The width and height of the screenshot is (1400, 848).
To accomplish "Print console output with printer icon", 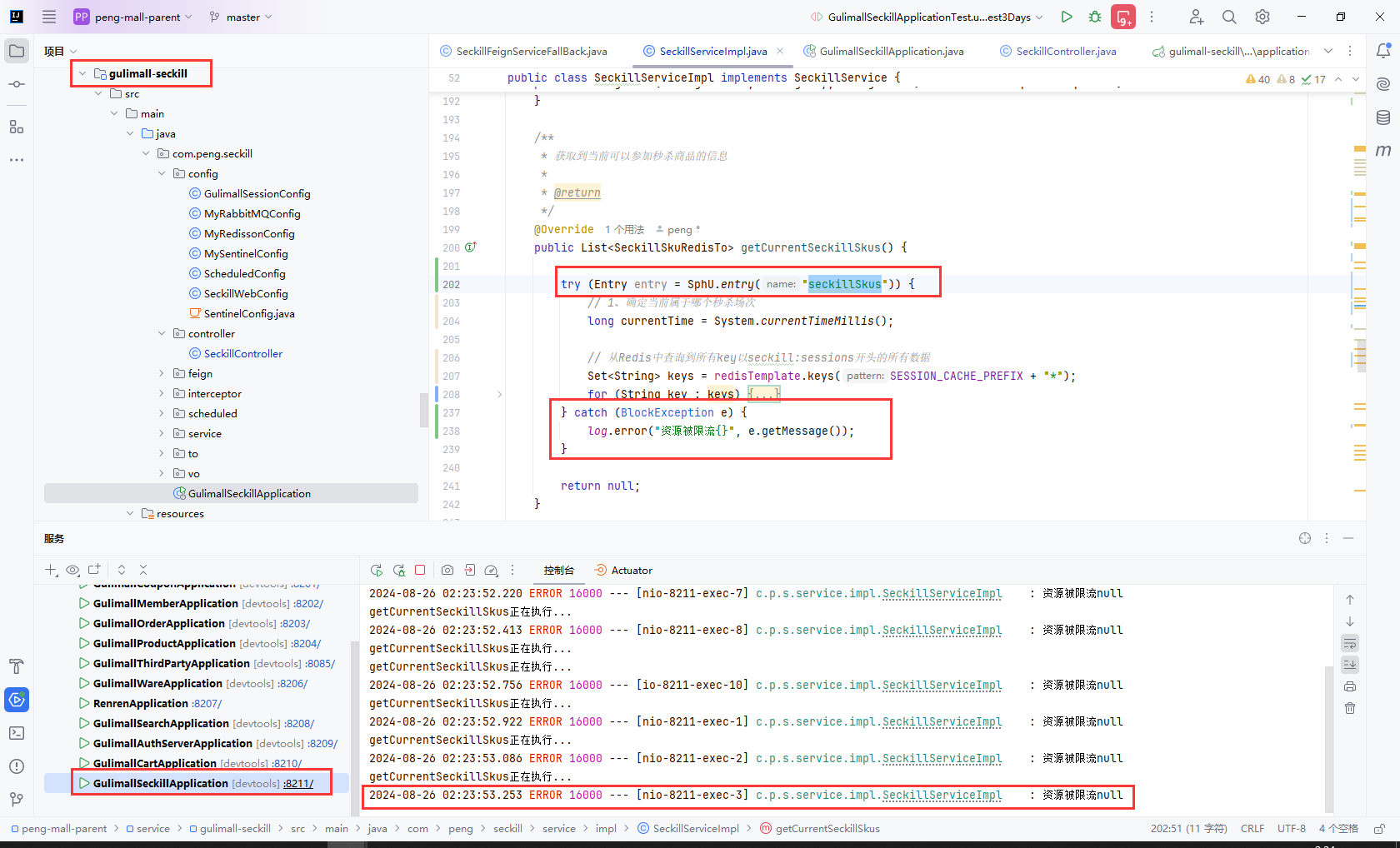I will coord(1350,686).
